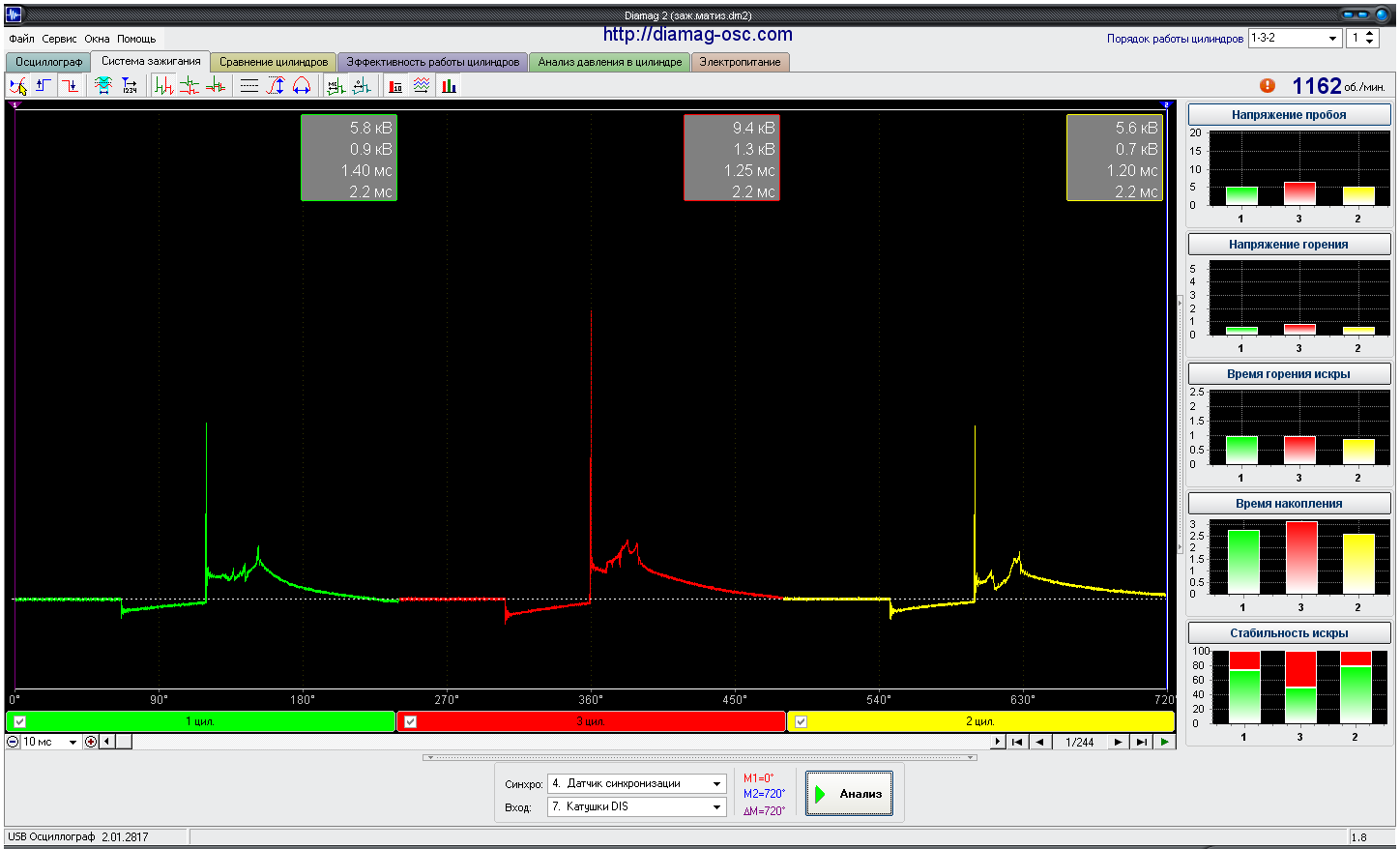Toggle cylinder 1 green channel checkbox

tap(19, 721)
